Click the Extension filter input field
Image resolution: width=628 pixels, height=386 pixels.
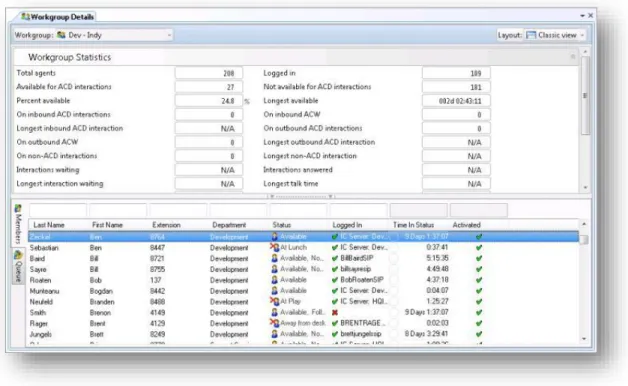tap(178, 210)
